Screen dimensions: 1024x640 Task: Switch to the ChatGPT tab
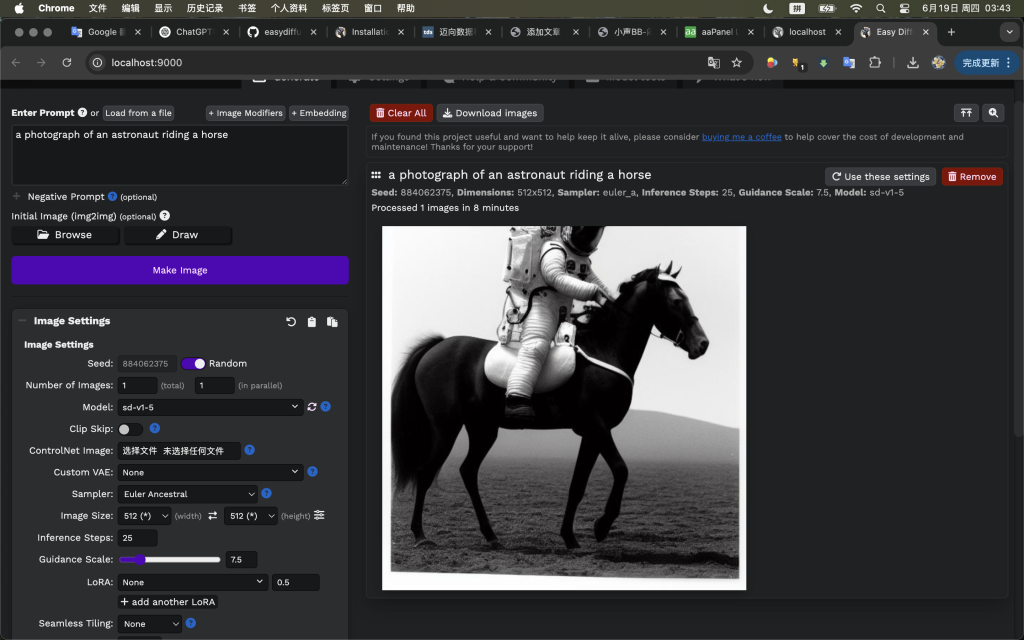click(195, 32)
